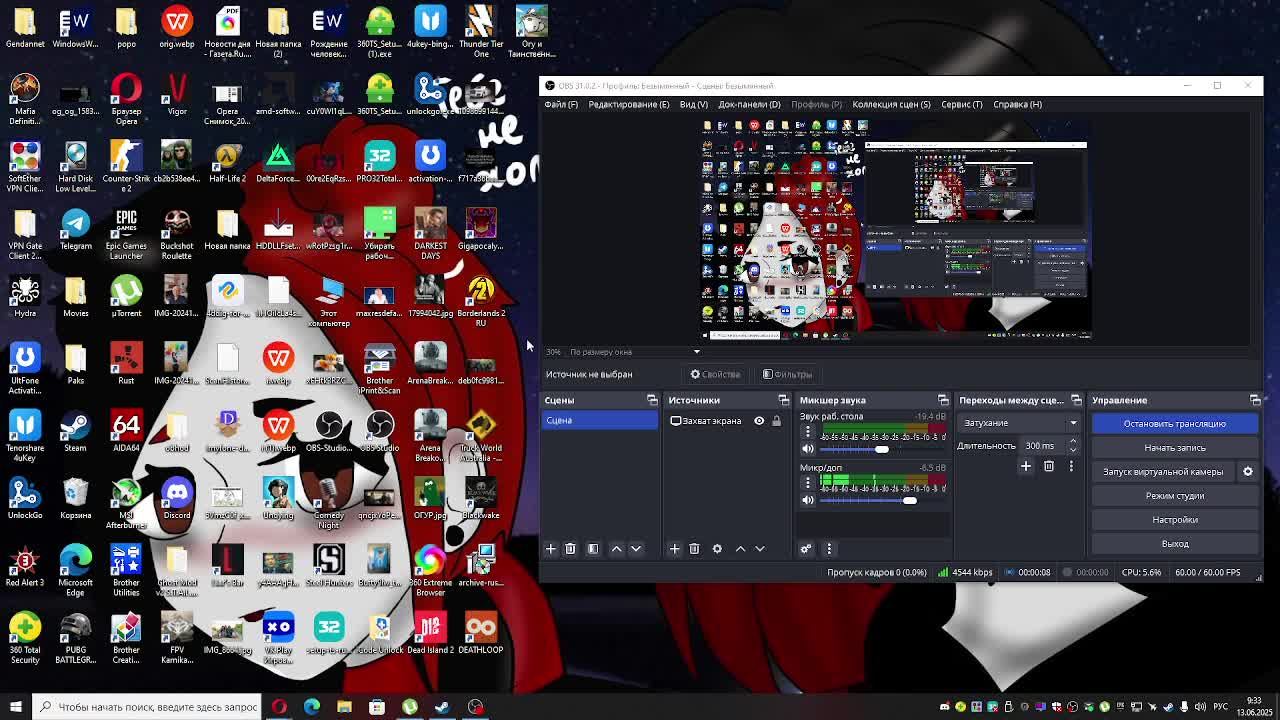The height and width of the screenshot is (720, 1280).
Task: Open the Затухание transition dropdown
Action: click(x=1020, y=423)
